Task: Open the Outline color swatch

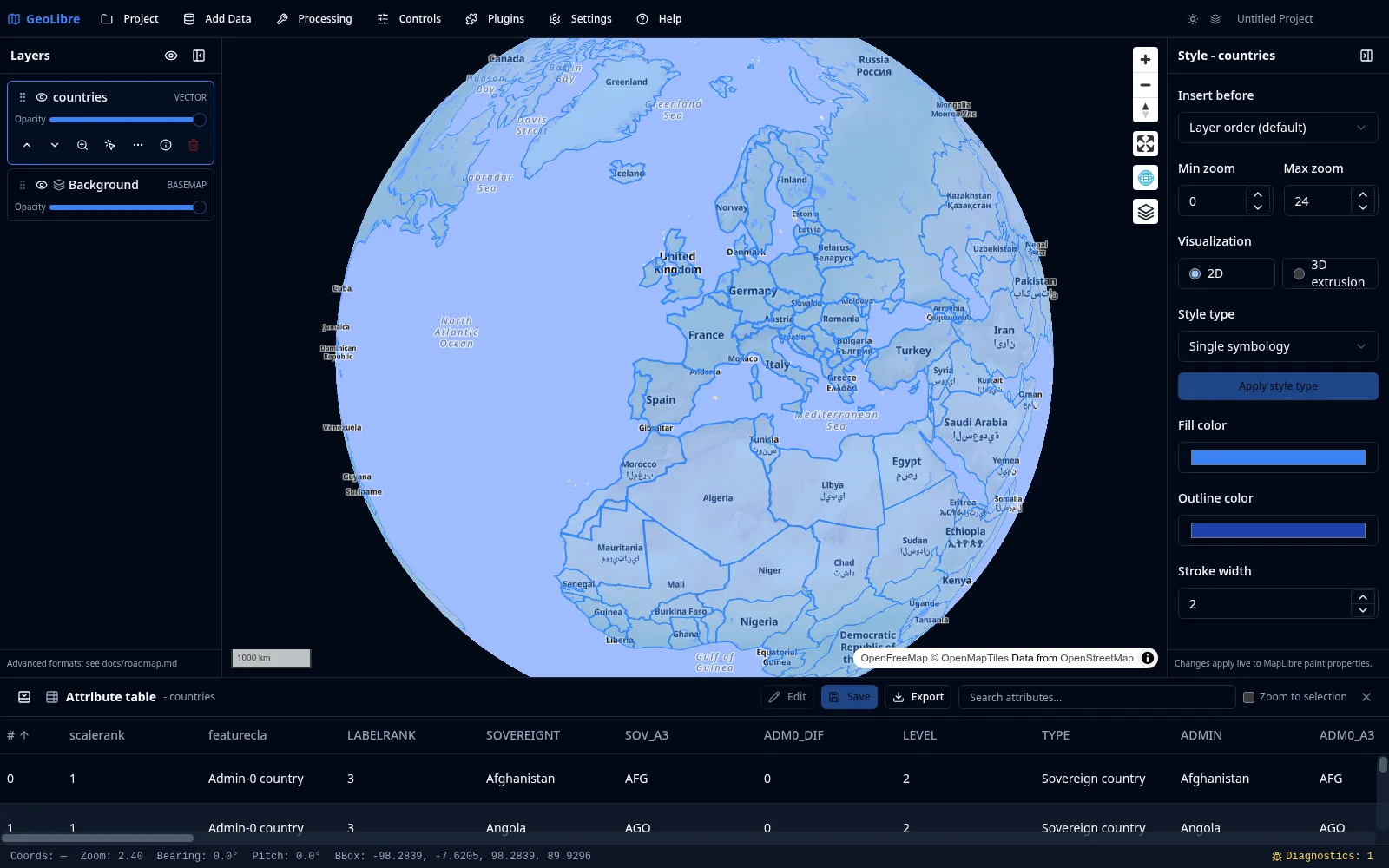Action: pos(1278,530)
